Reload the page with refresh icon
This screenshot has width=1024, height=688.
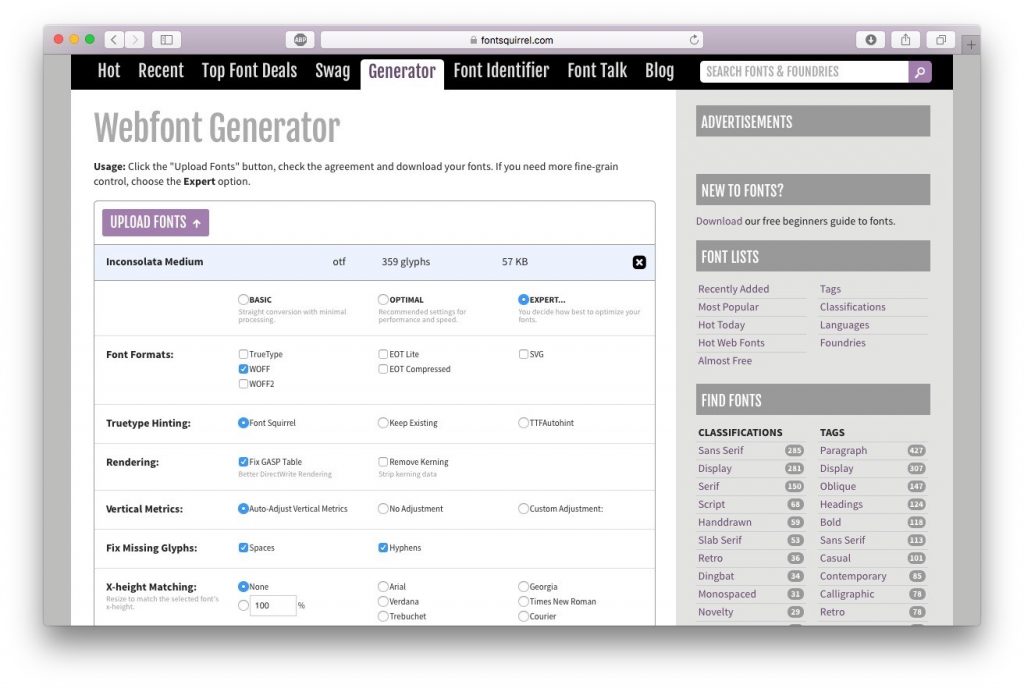tap(694, 40)
